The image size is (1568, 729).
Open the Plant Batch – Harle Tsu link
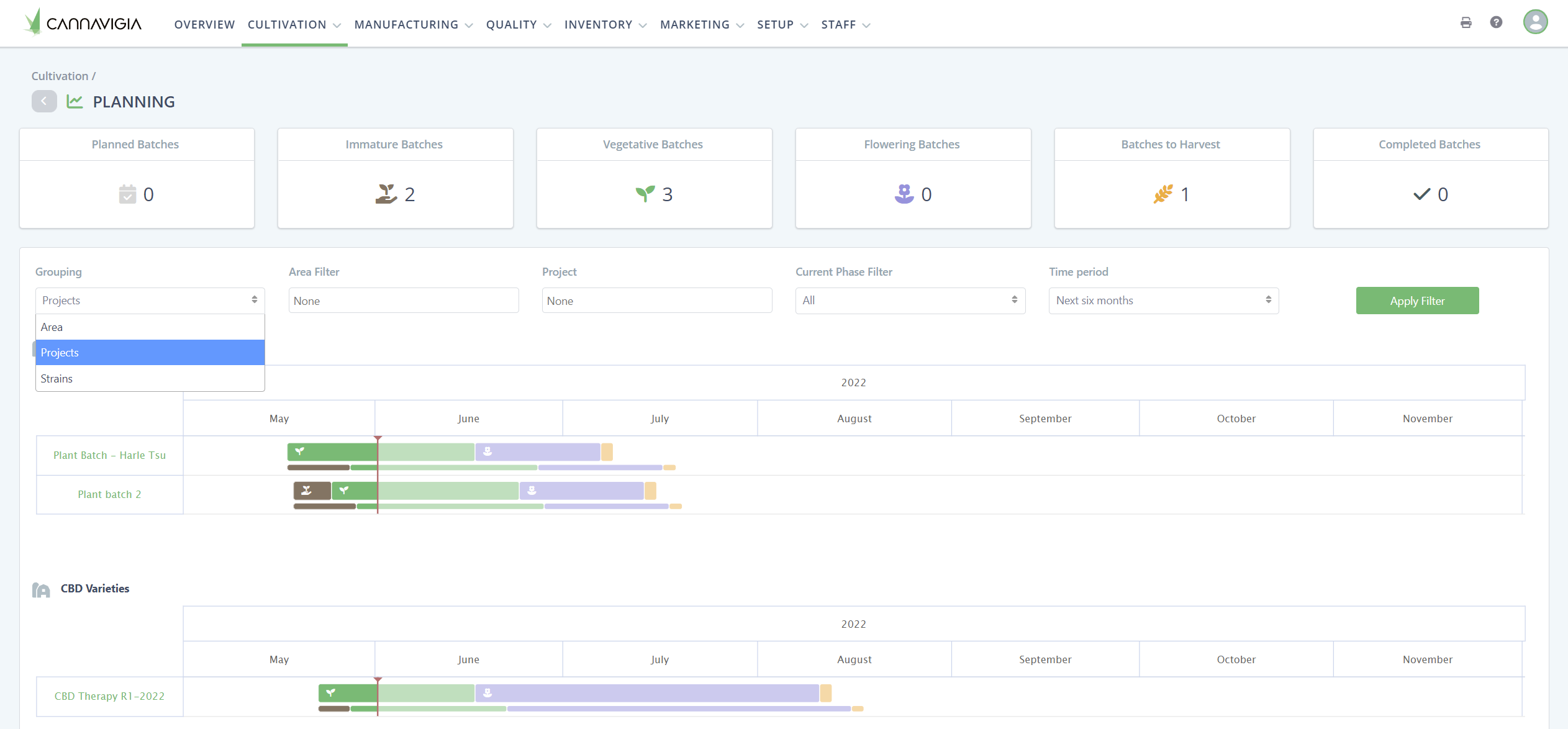109,455
